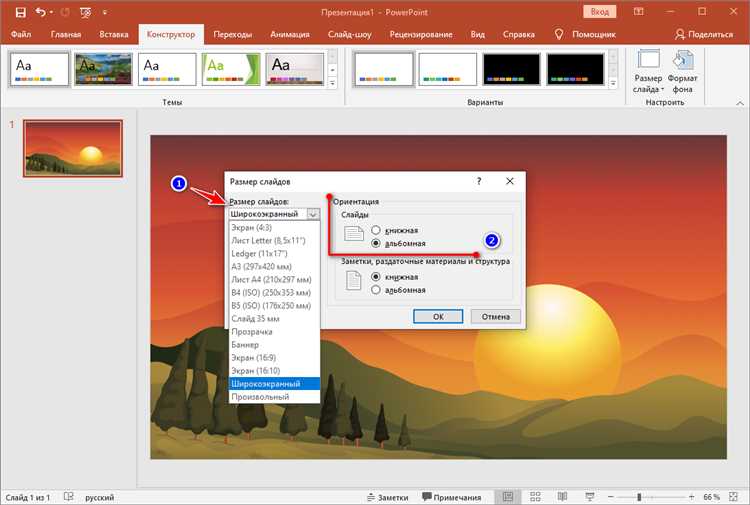
Task: Click the Формат фона icon
Action: (683, 70)
